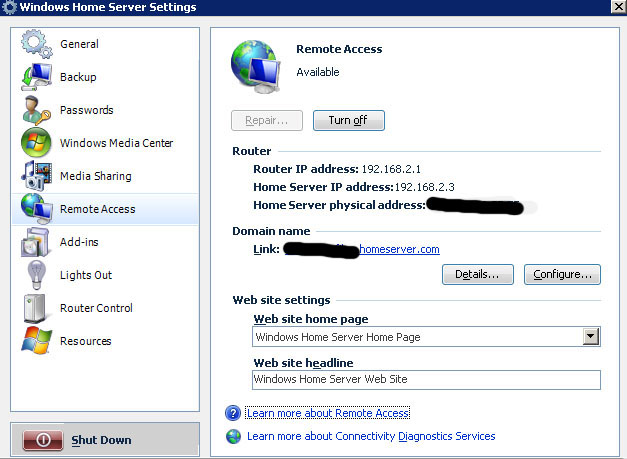Screen dimensions: 627x459
Task: Open the homeserver.com domain link
Action: tap(399, 249)
